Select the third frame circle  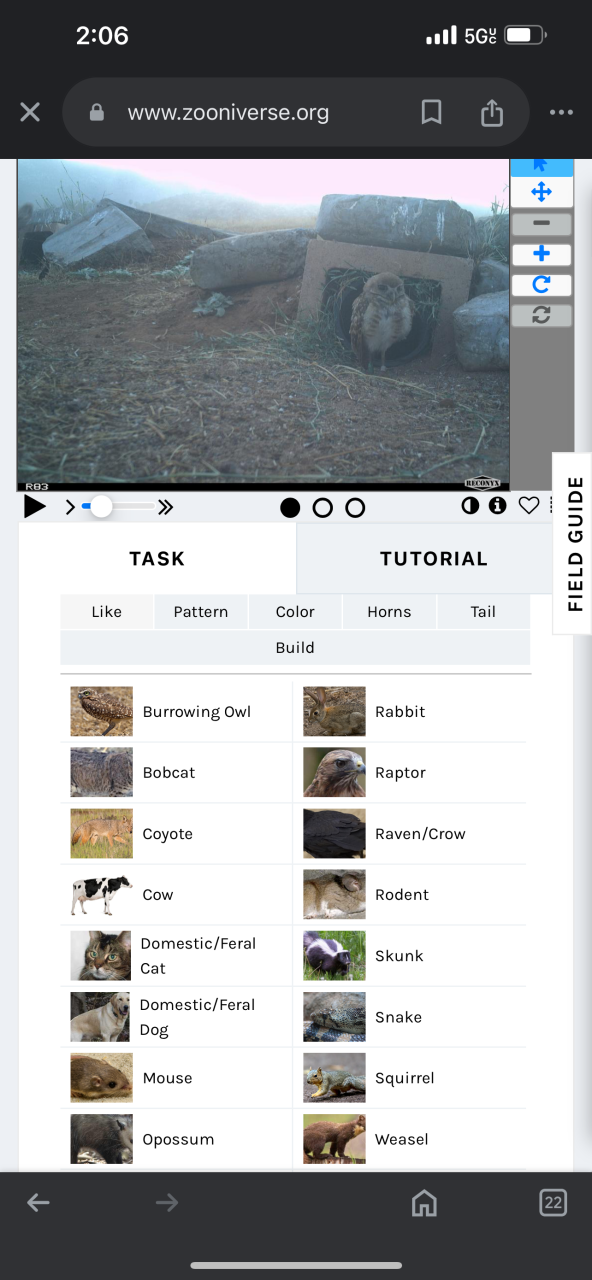(355, 508)
